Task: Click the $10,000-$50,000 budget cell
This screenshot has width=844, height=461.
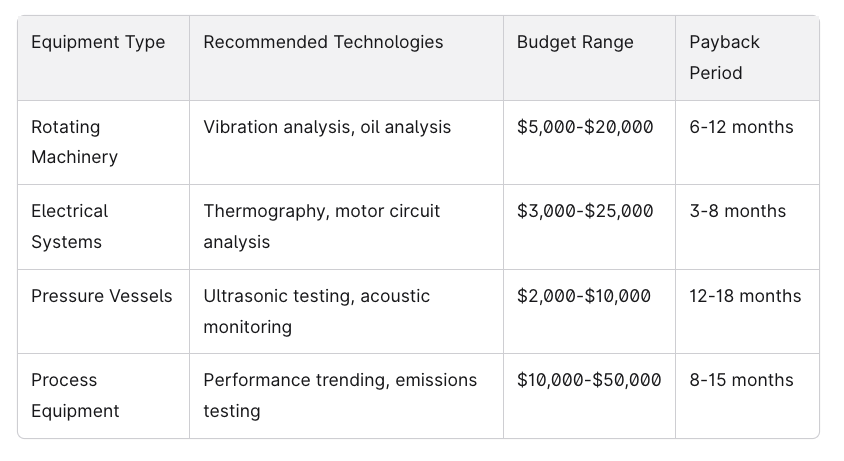Action: pyautogui.click(x=589, y=396)
